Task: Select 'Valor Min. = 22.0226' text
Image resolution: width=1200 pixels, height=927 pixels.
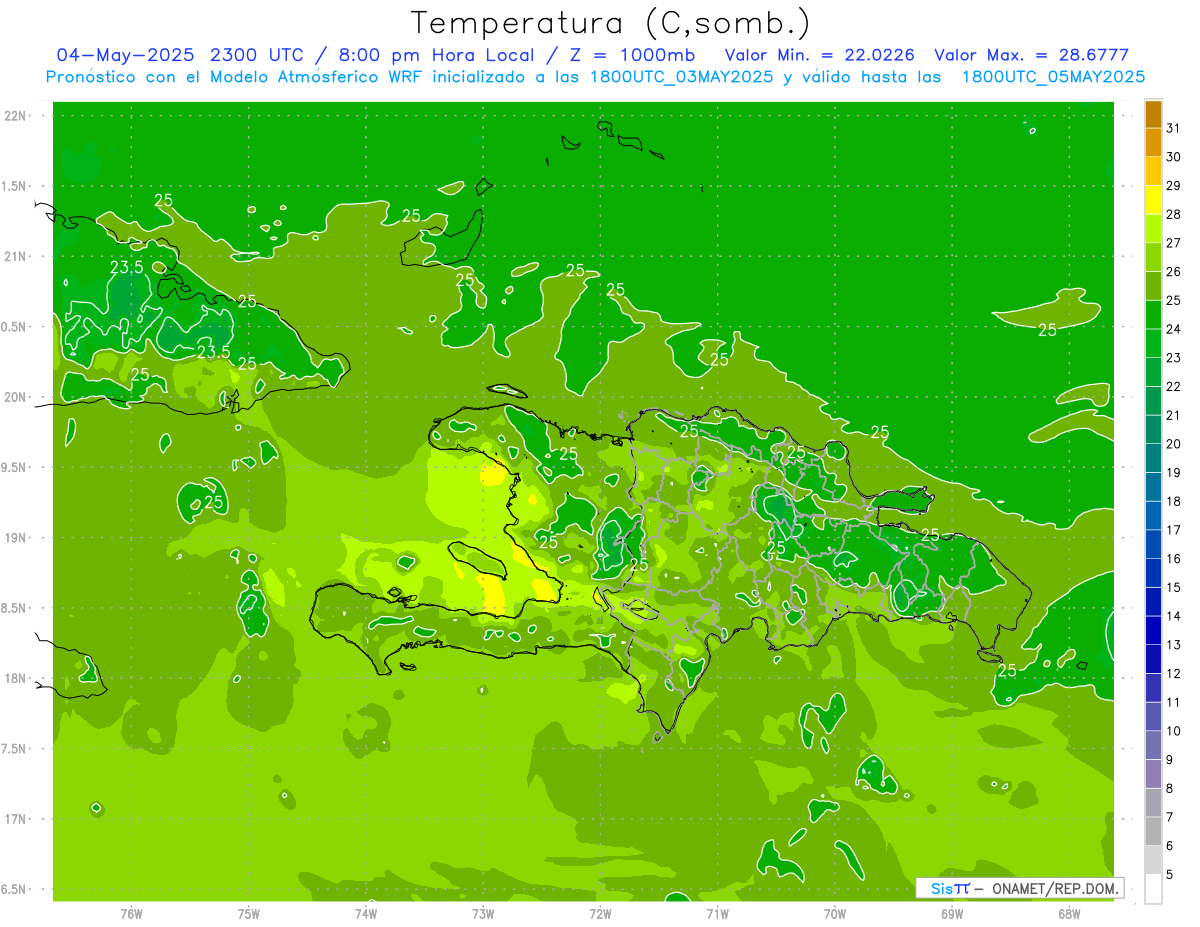Action: [820, 55]
